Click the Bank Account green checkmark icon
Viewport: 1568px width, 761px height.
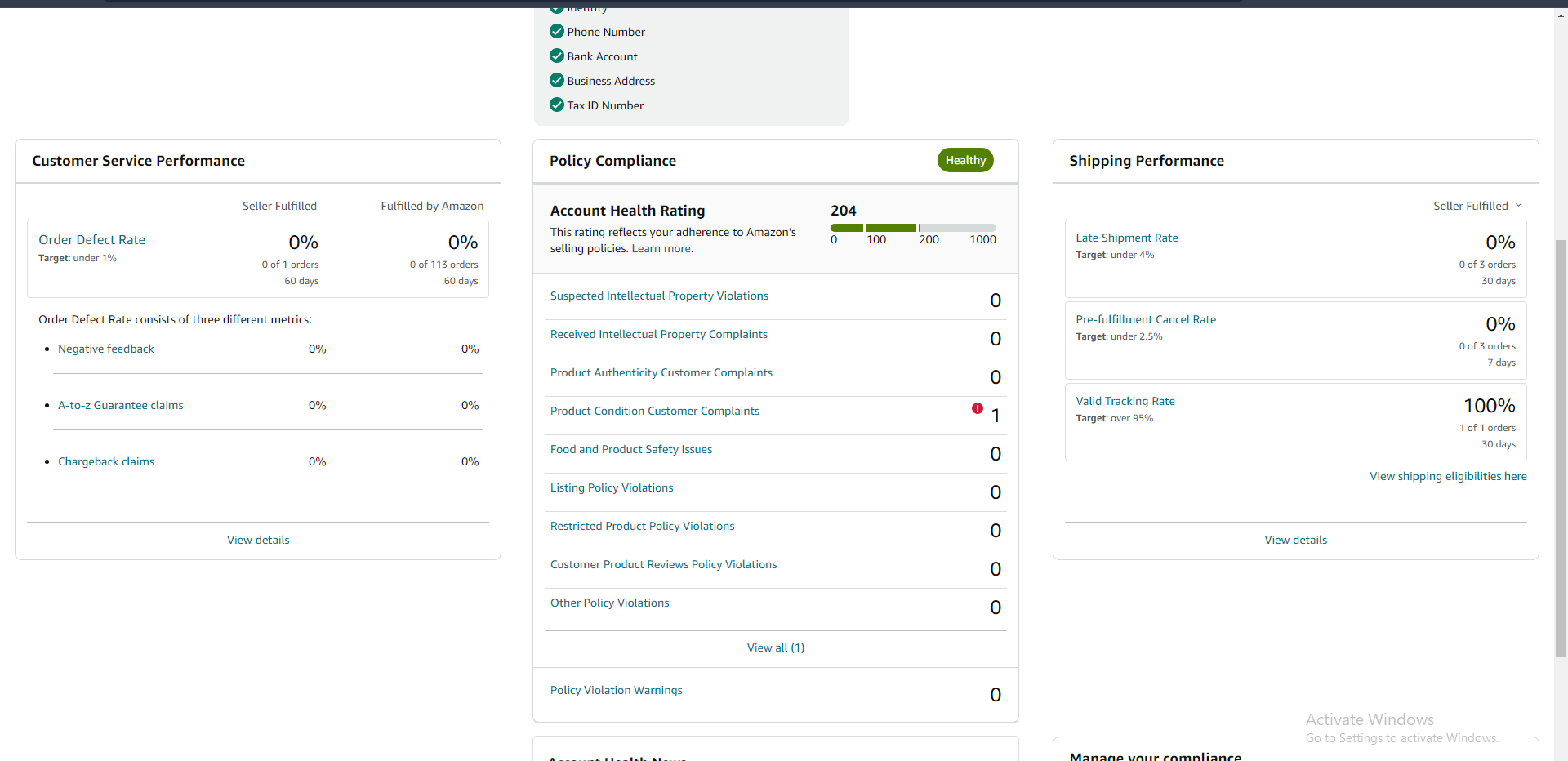click(x=557, y=56)
